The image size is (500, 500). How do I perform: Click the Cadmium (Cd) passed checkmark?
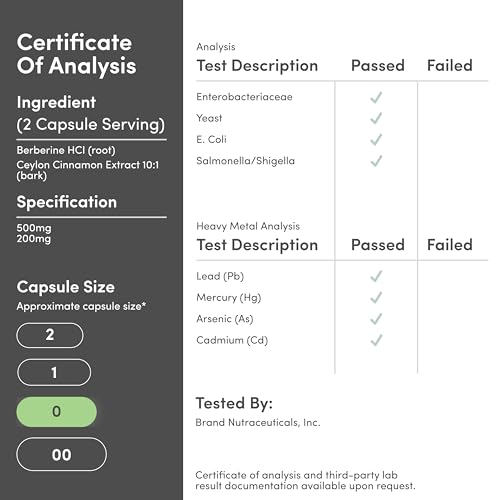point(376,340)
